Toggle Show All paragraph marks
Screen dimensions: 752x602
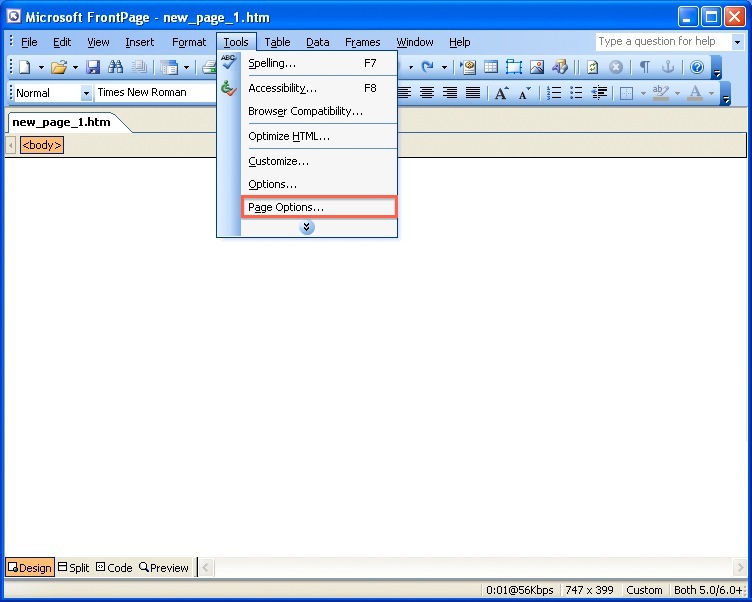point(645,67)
